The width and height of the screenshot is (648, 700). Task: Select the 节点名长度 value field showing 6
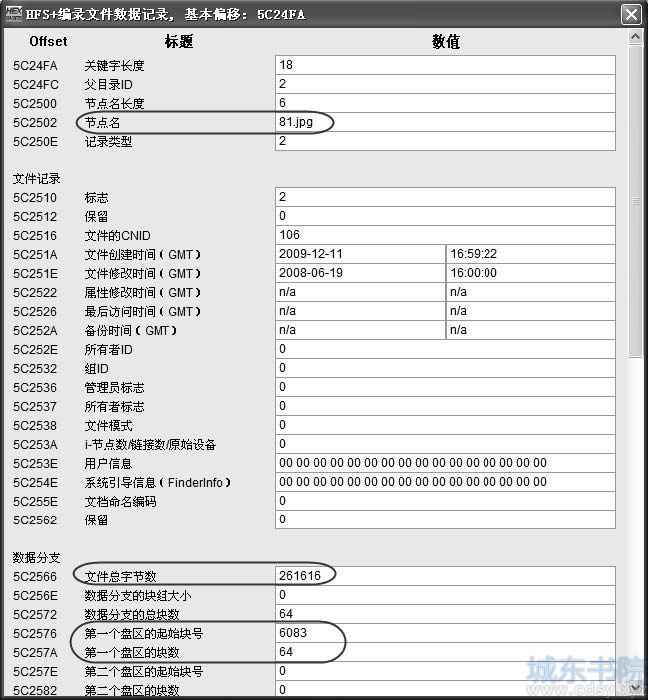coord(445,103)
